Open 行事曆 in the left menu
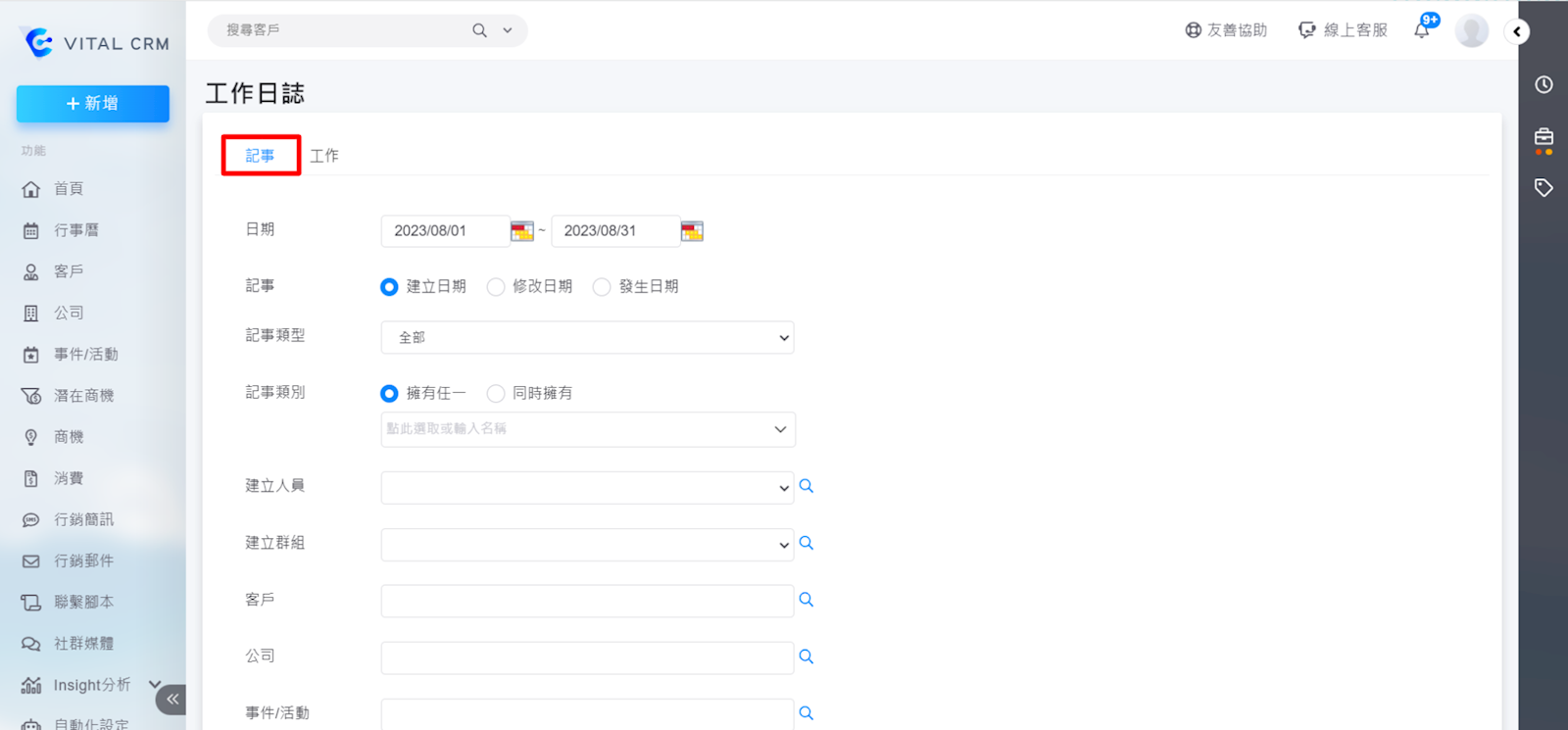 [x=75, y=230]
